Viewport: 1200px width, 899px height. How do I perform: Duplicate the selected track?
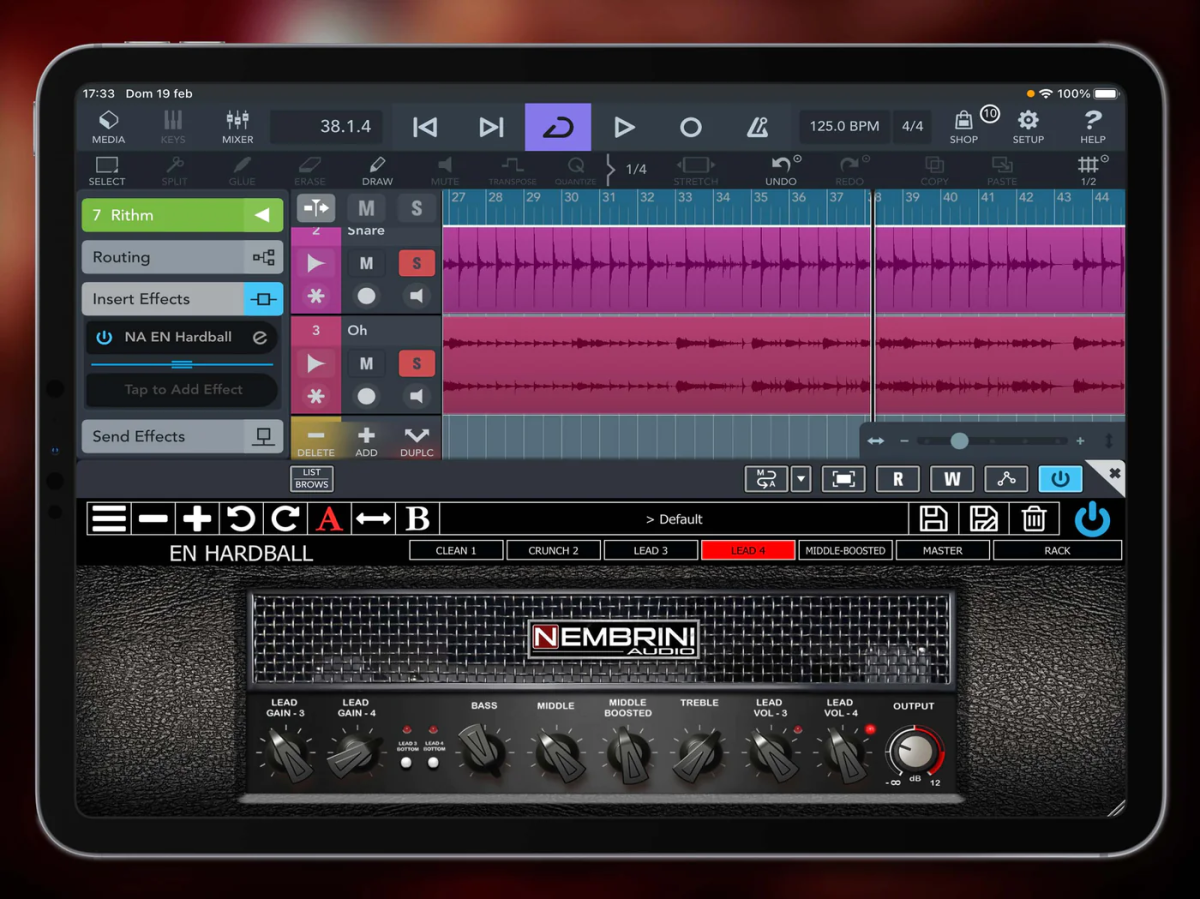coord(416,441)
